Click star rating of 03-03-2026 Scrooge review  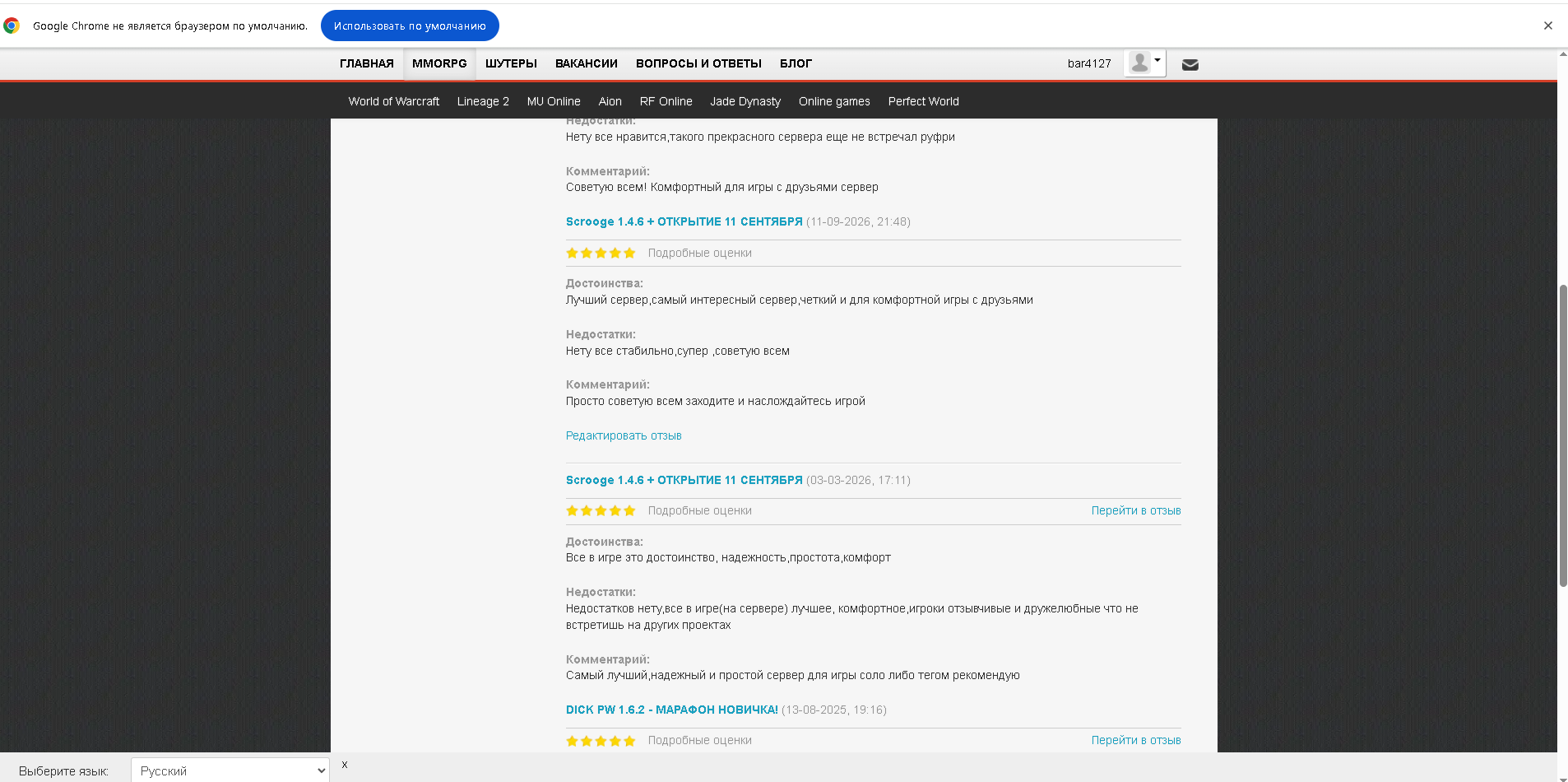coord(601,510)
